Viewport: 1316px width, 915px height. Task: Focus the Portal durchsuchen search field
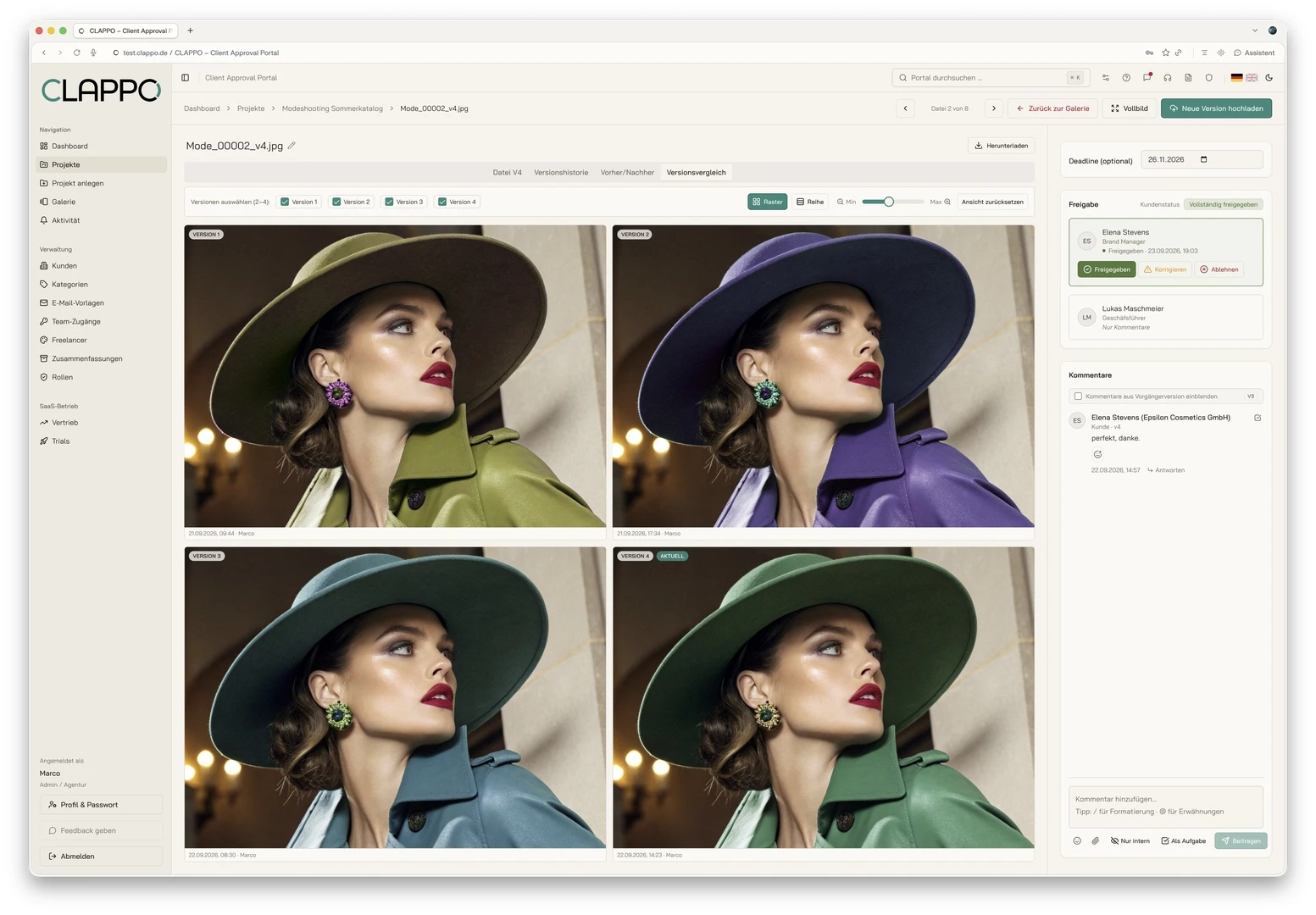coord(991,78)
